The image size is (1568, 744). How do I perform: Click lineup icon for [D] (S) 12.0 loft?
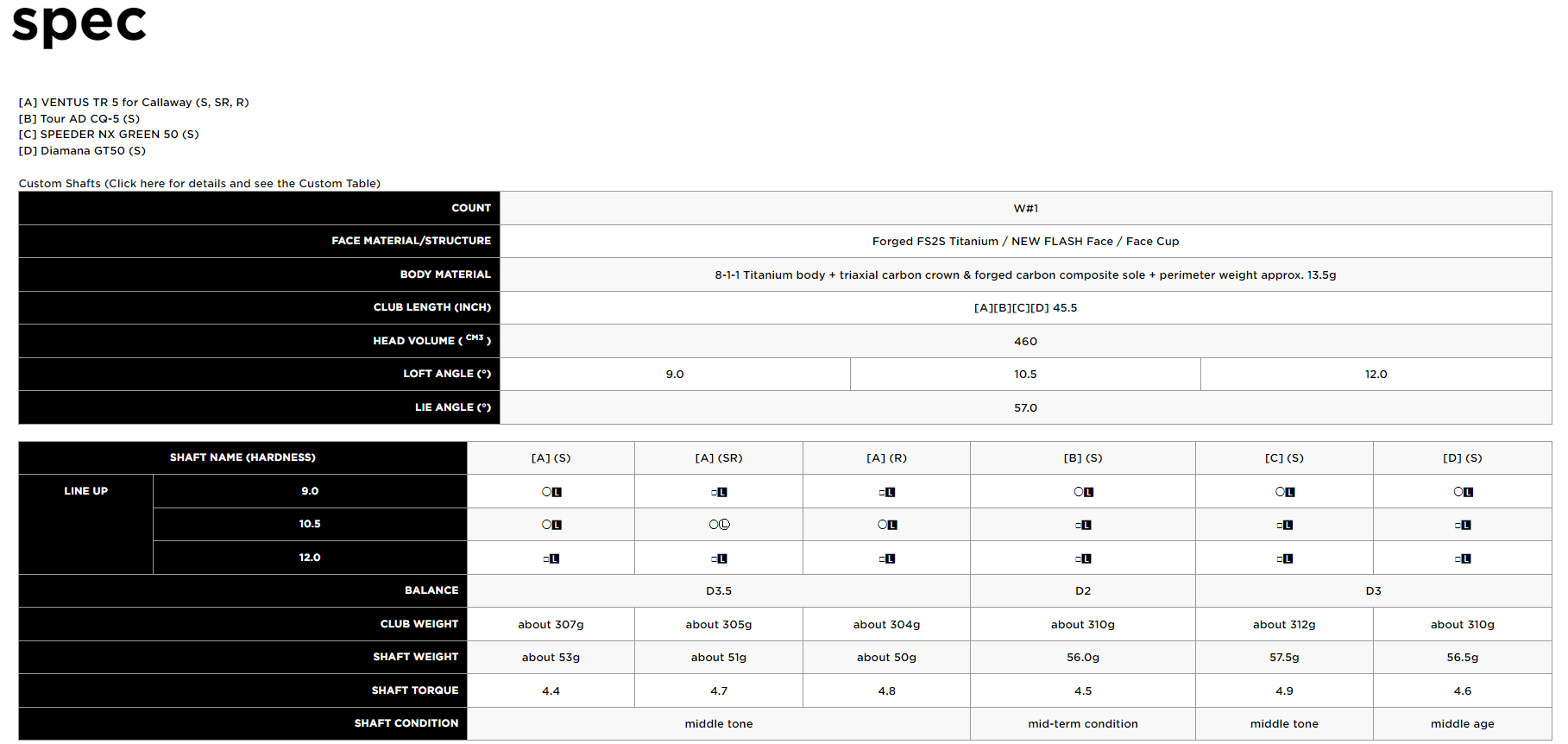[x=1463, y=558]
